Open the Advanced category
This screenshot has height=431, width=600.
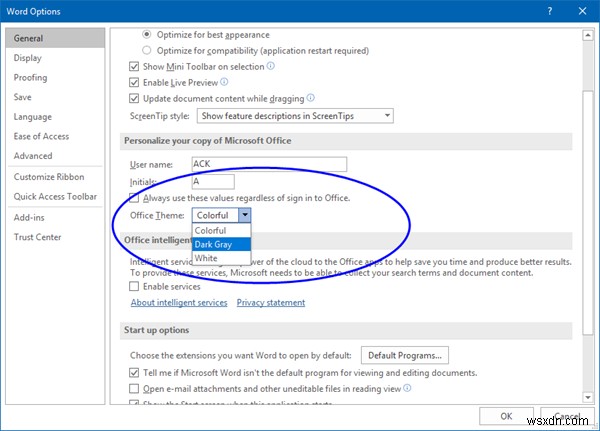point(55,156)
